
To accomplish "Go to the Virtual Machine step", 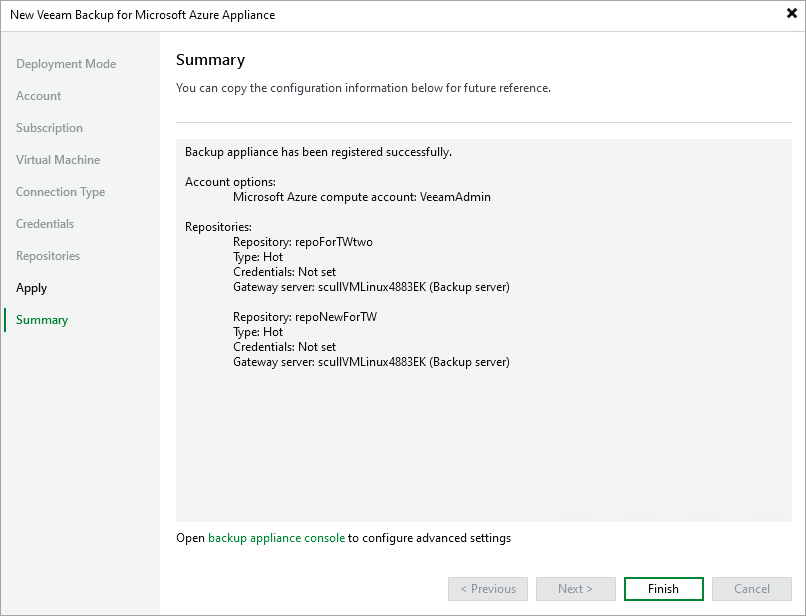I will [58, 160].
